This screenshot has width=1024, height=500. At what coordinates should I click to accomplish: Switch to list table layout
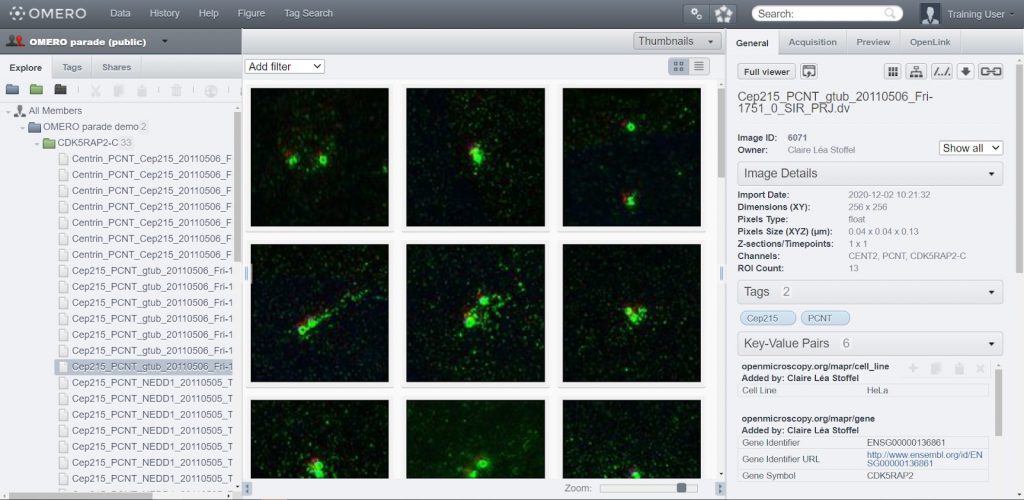tap(699, 66)
